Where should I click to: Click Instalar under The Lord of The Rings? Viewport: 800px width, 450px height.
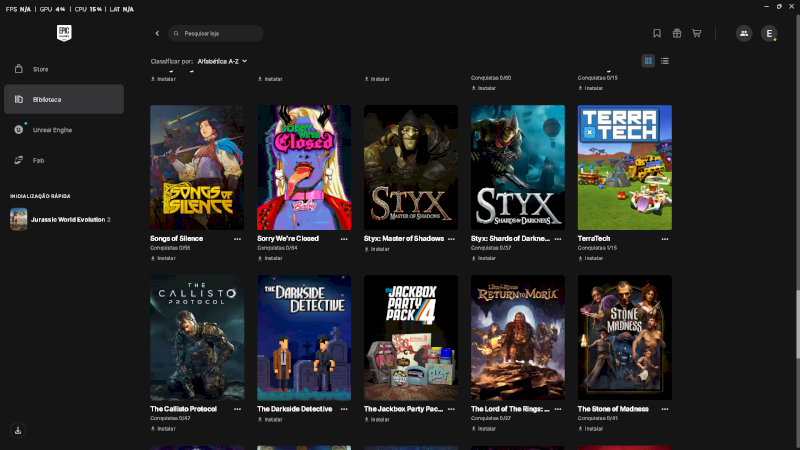[484, 429]
